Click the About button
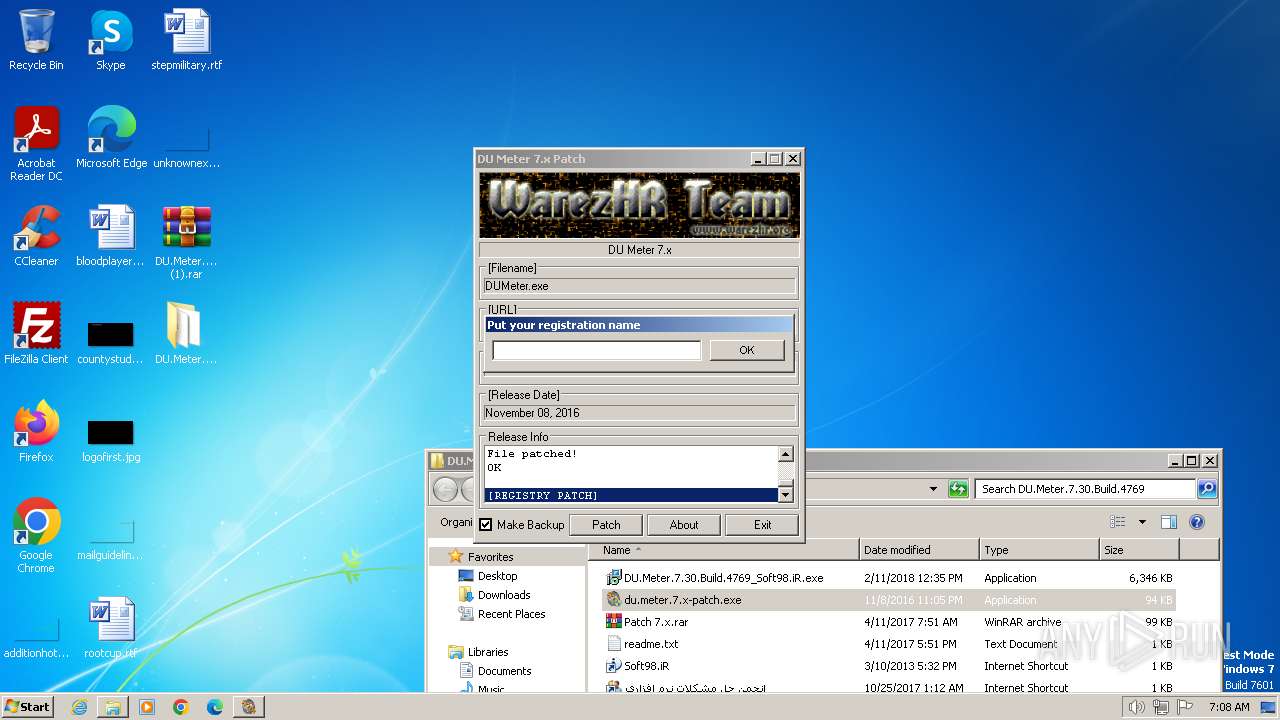Image resolution: width=1280 pixels, height=720 pixels. coord(684,525)
